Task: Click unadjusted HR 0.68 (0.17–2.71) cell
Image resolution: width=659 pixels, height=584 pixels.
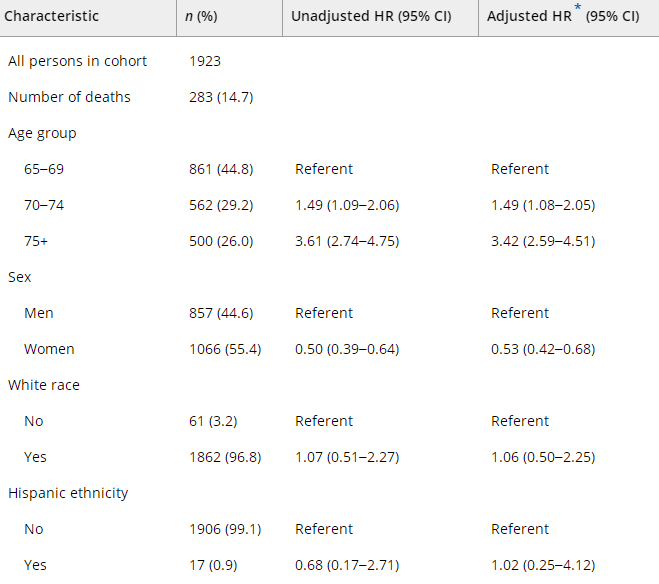Action: click(x=347, y=565)
